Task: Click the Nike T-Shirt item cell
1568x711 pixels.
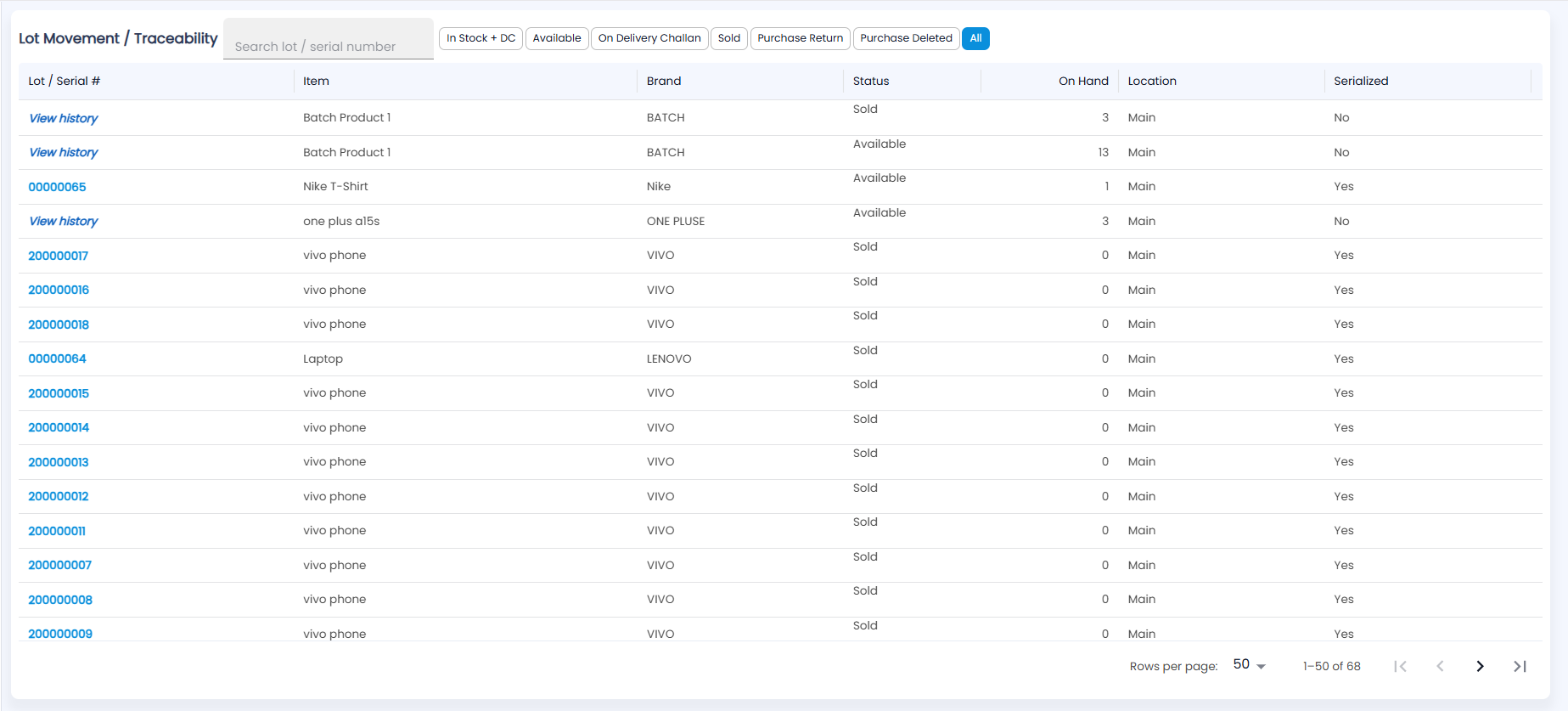Action: pyautogui.click(x=335, y=186)
